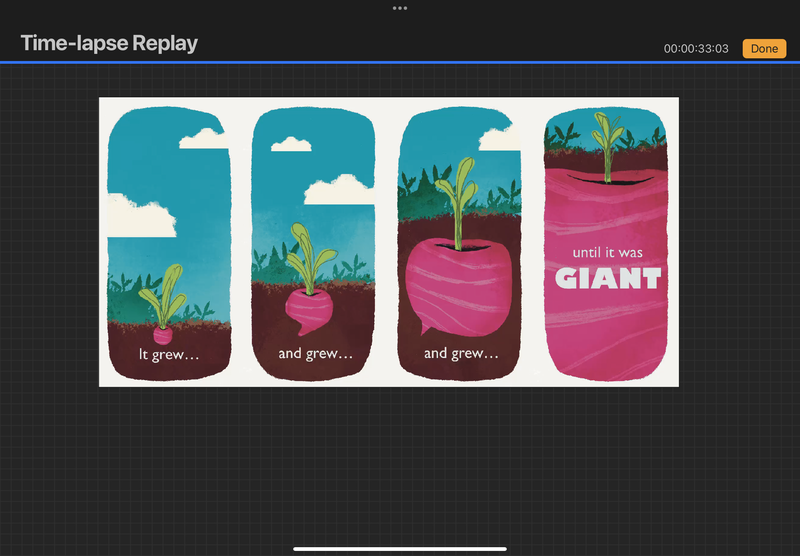Click the tiny radish in first panel
Screen dimensions: 800x556
point(163,333)
